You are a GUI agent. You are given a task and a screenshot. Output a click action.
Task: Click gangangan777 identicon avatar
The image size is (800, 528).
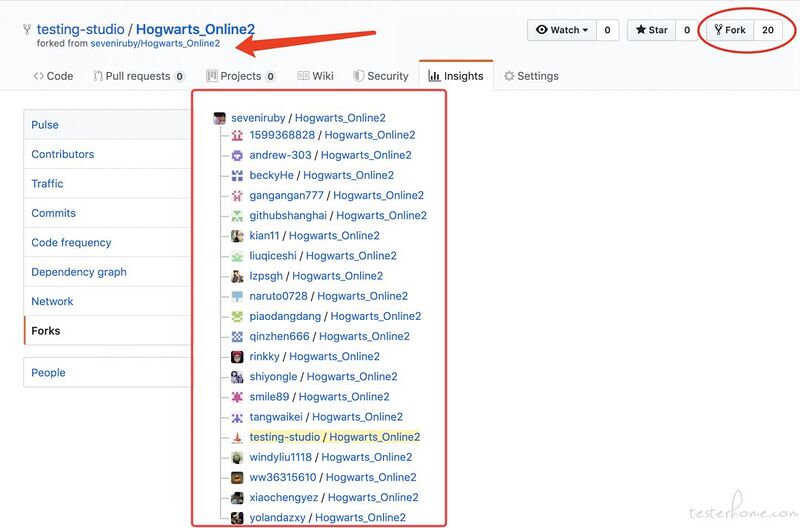click(237, 195)
